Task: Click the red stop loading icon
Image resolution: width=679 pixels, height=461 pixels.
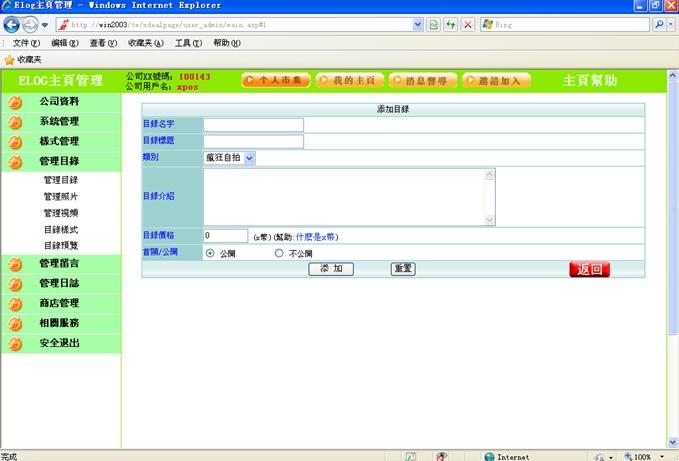Action: coord(467,24)
